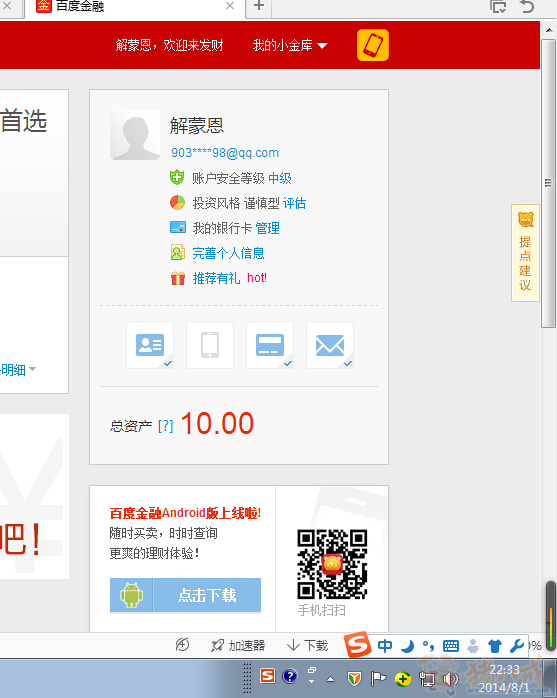Open the Sogou soft keyboard icon
This screenshot has height=698, width=557.
coord(451,645)
